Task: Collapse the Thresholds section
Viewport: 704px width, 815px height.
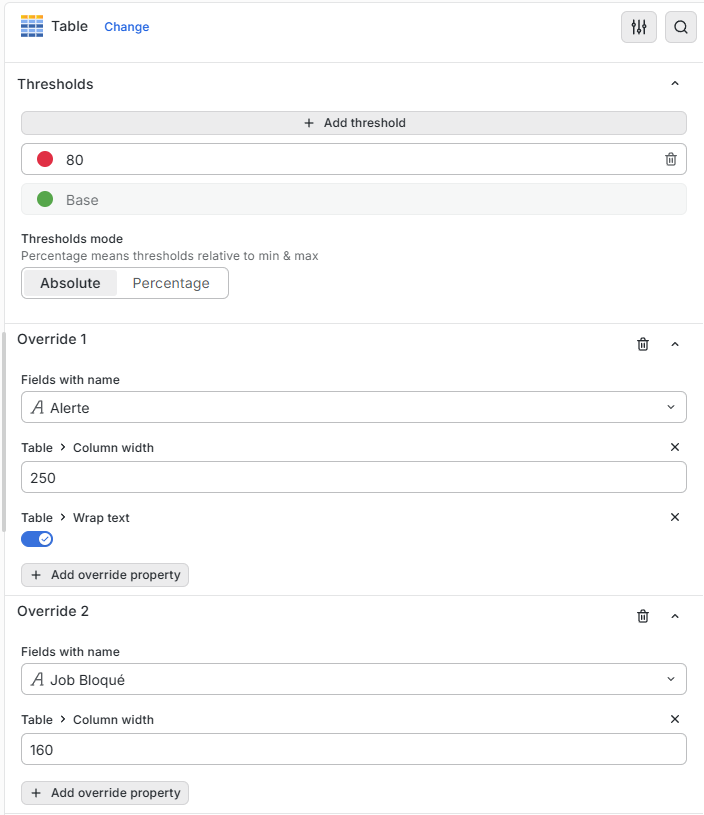Action: (x=675, y=84)
